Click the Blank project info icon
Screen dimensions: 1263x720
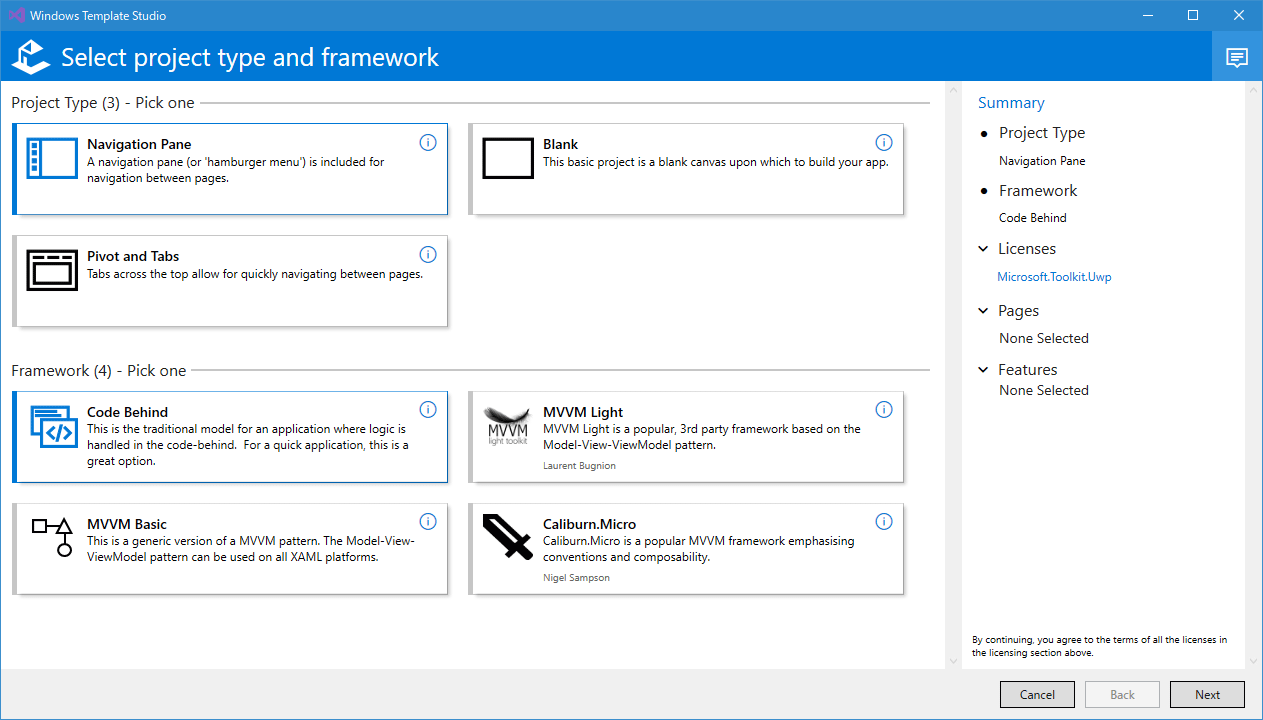coord(884,142)
